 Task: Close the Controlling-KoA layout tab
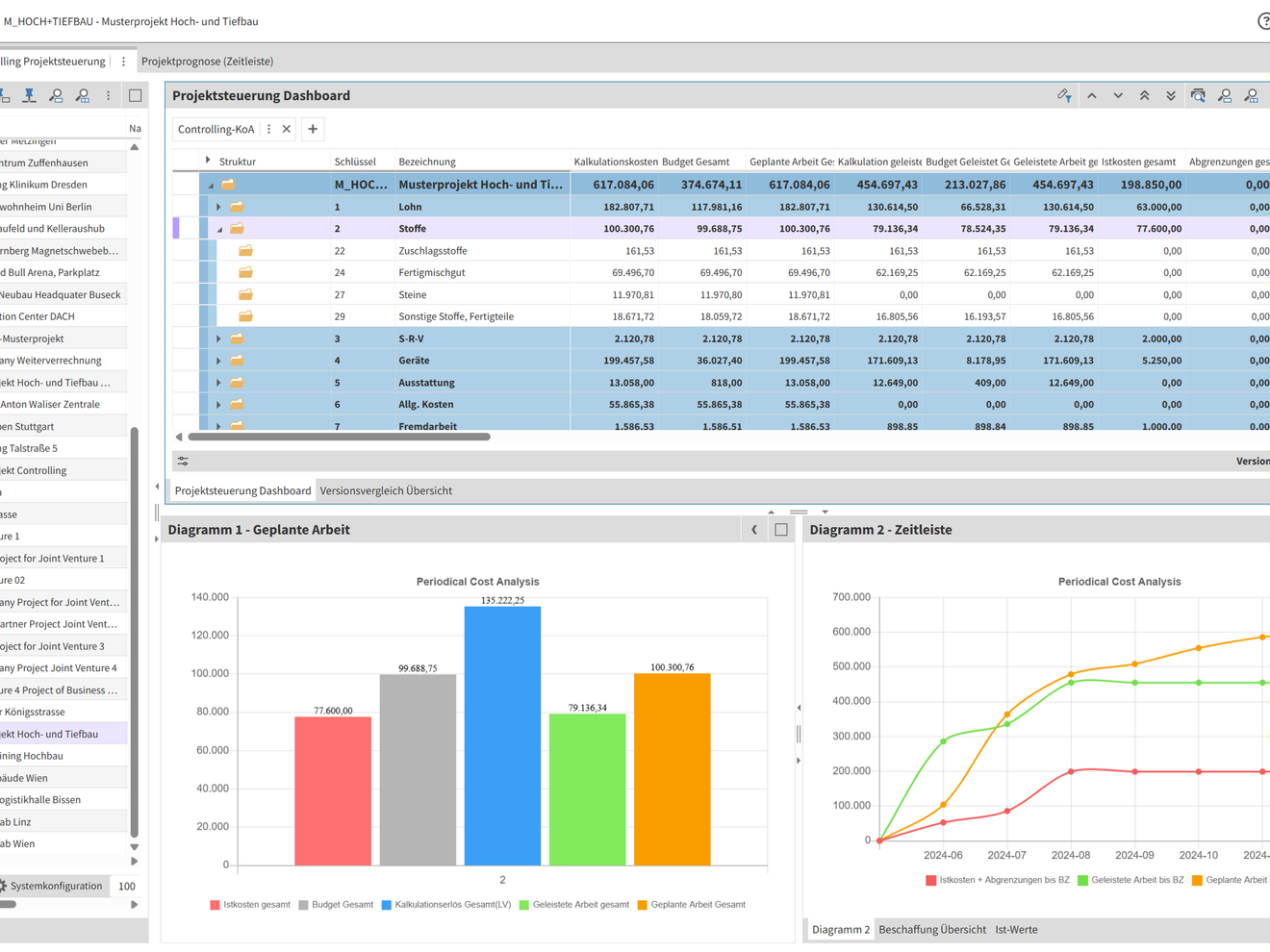pos(287,129)
